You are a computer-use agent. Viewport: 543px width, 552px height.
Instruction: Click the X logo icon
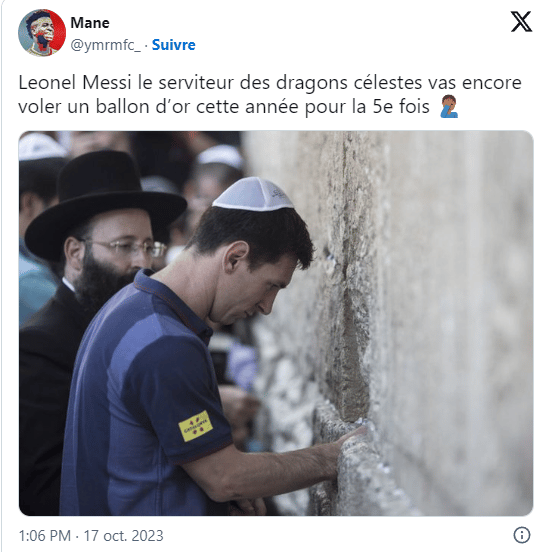tap(521, 22)
